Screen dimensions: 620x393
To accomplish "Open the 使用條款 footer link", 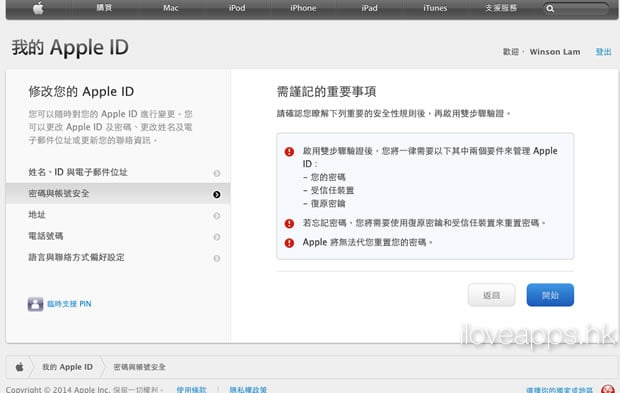I will [x=191, y=389].
